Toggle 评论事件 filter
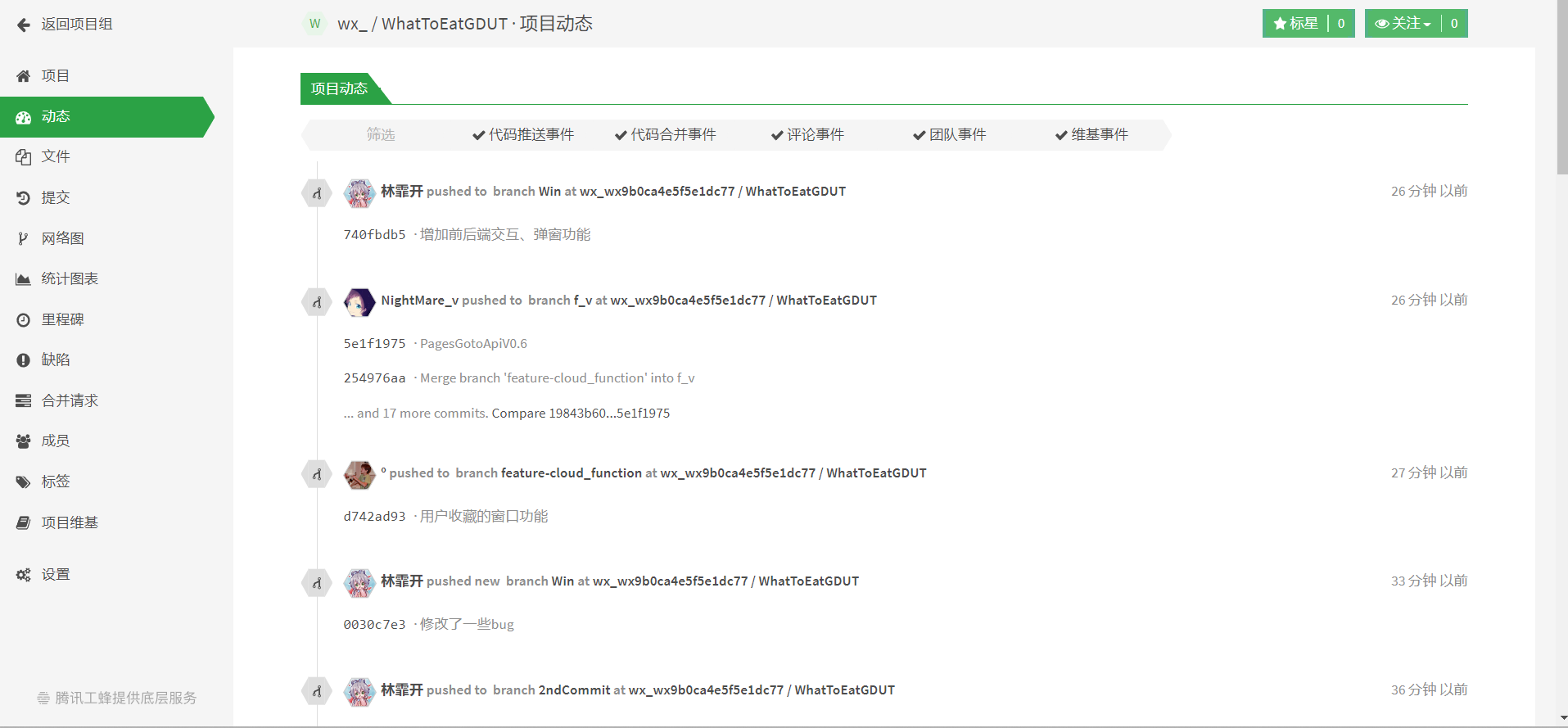1568x728 pixels. tap(807, 135)
